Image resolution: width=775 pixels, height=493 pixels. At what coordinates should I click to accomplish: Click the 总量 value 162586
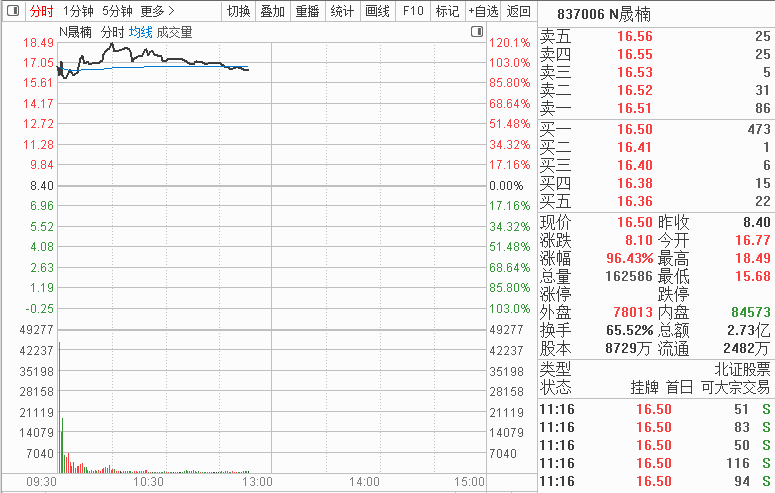(x=629, y=276)
